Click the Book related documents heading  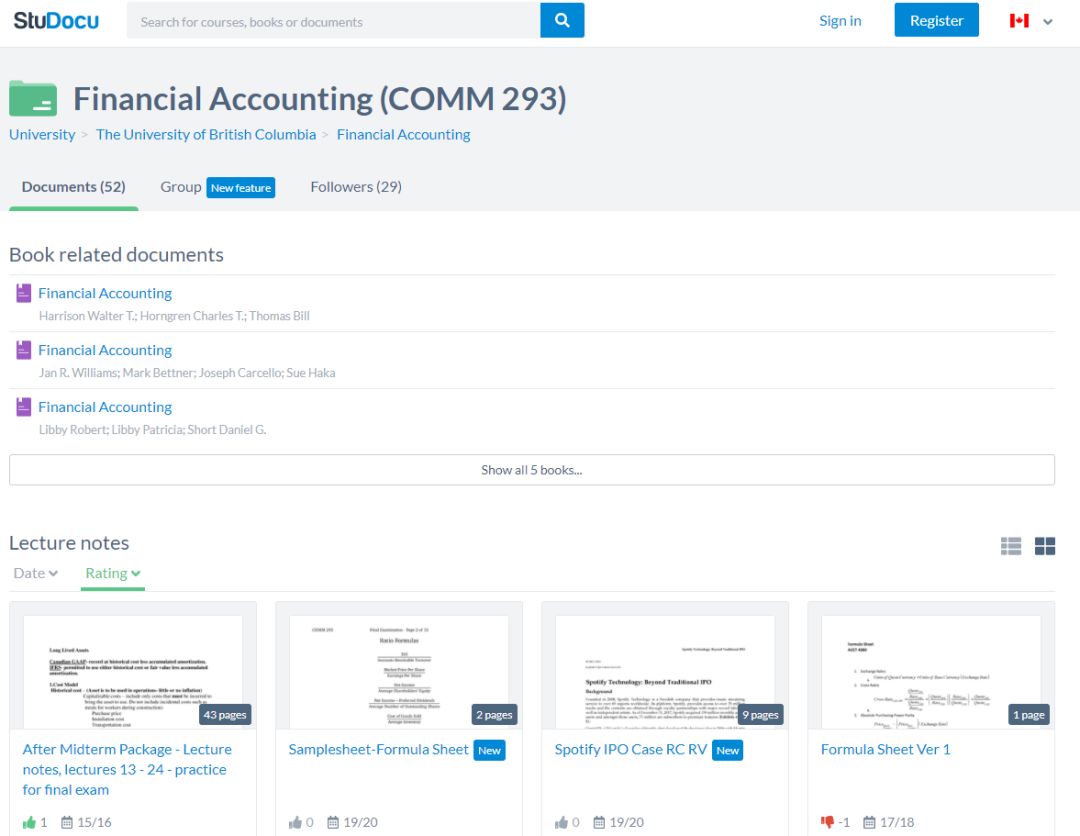(116, 255)
